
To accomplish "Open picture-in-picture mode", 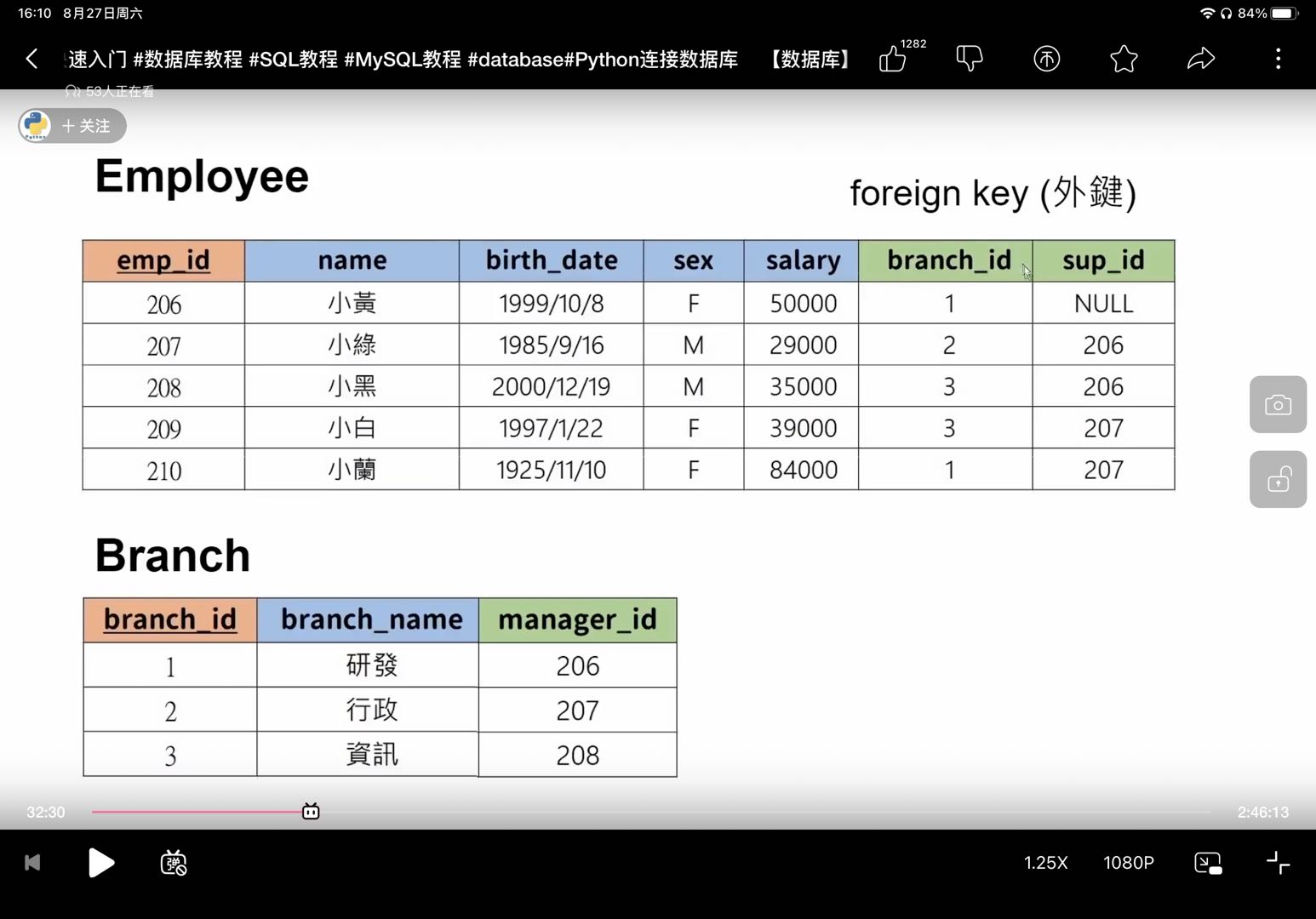I will [x=1208, y=863].
